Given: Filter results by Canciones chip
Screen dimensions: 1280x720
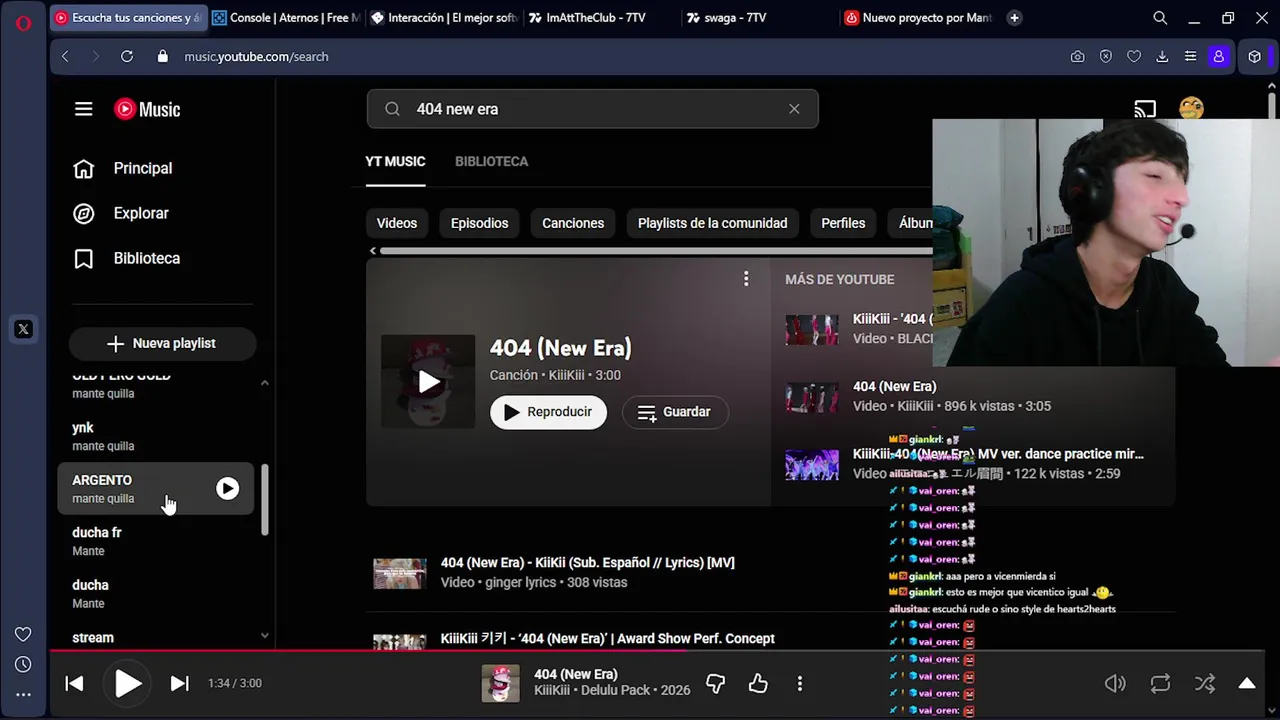Looking at the screenshot, I should 573,223.
